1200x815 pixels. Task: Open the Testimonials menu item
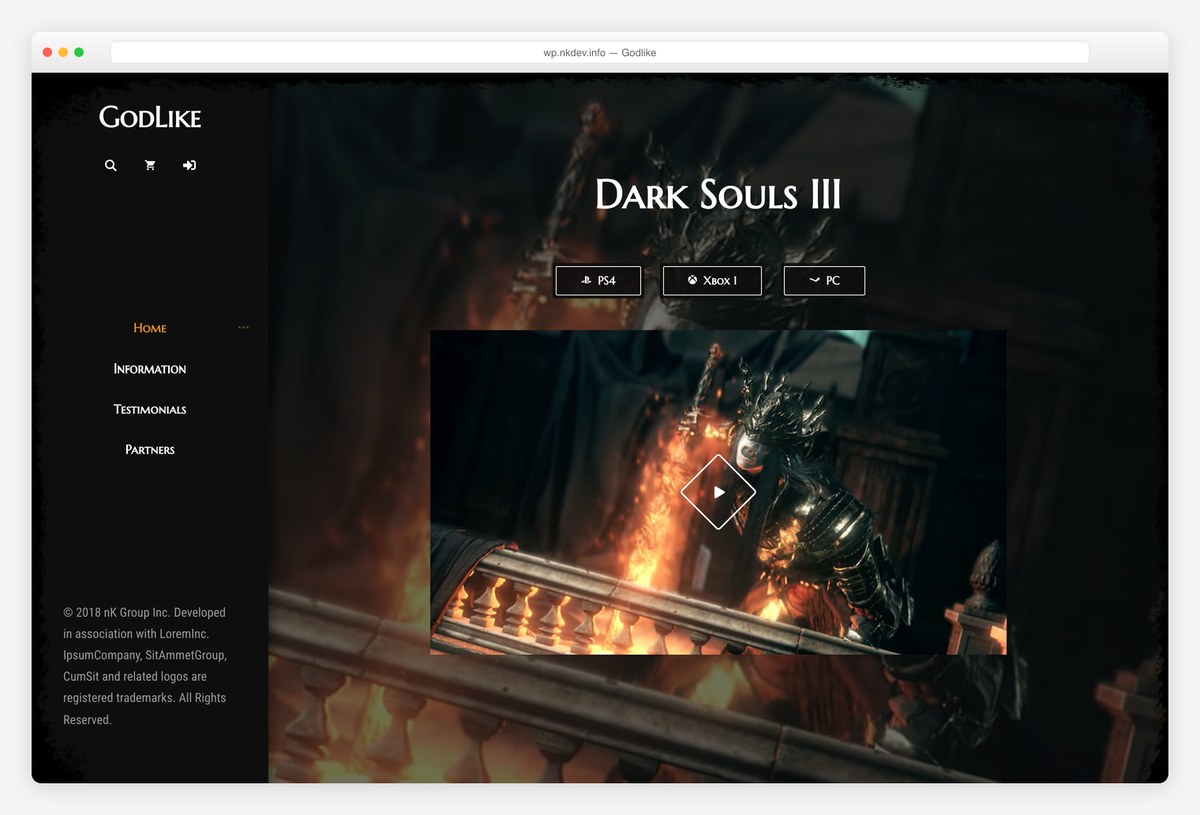tap(150, 409)
